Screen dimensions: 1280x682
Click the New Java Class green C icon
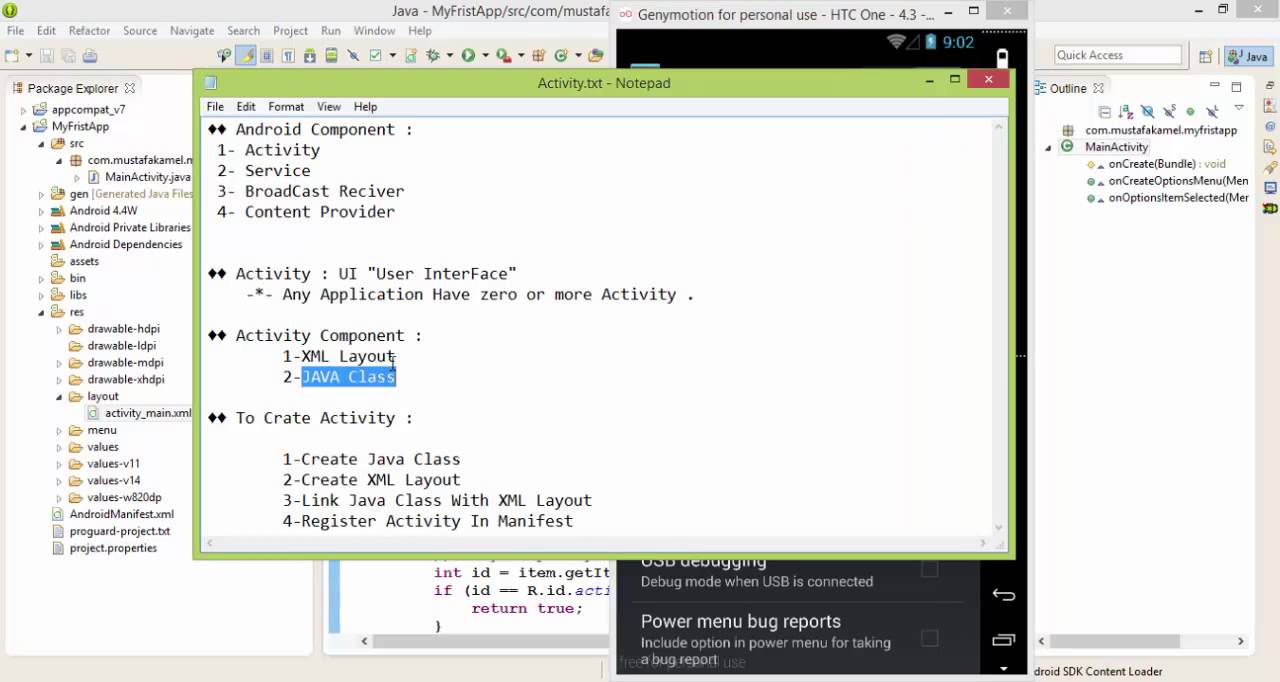click(x=561, y=56)
